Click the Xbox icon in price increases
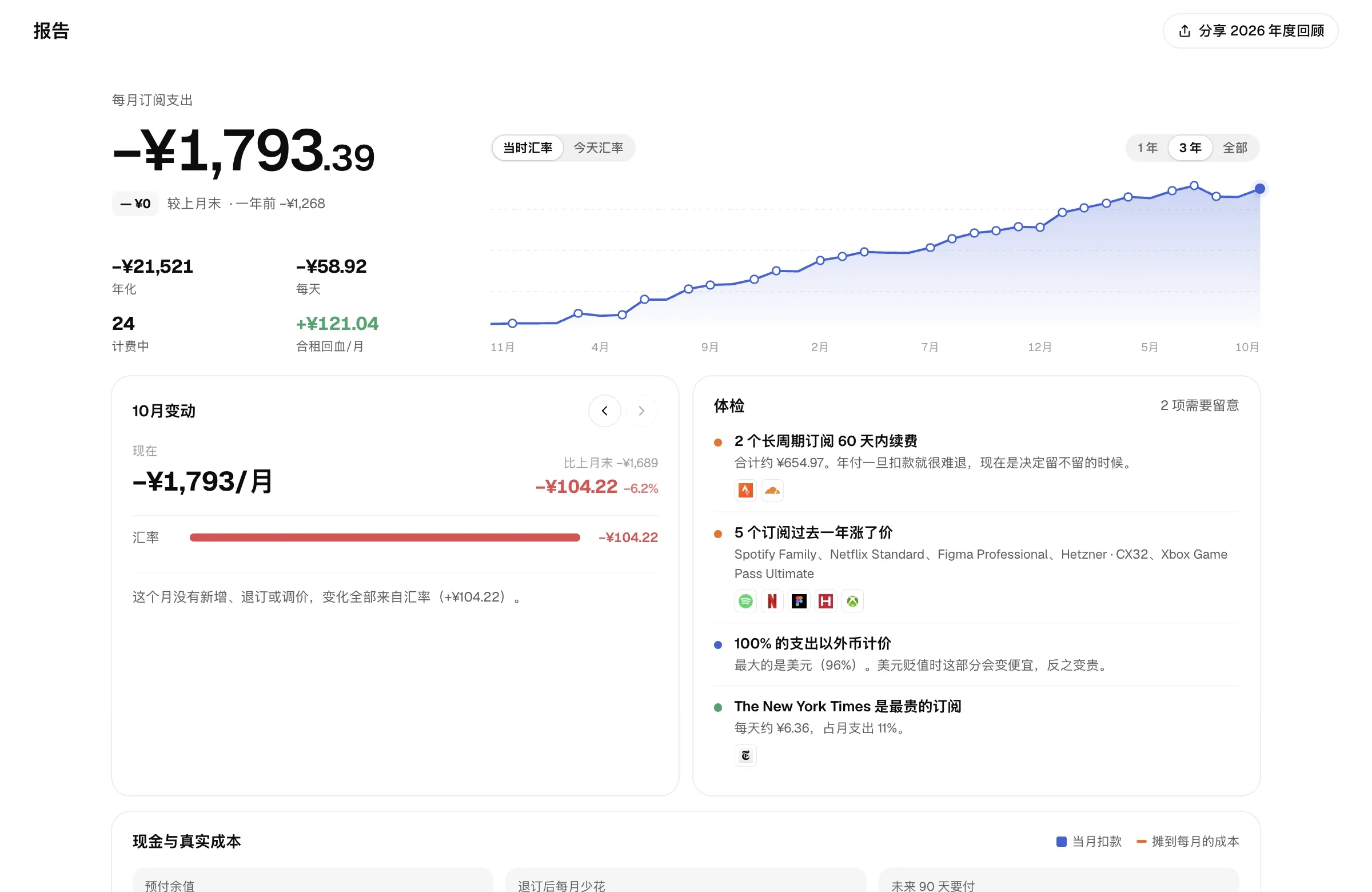The image size is (1372, 892). coord(852,602)
